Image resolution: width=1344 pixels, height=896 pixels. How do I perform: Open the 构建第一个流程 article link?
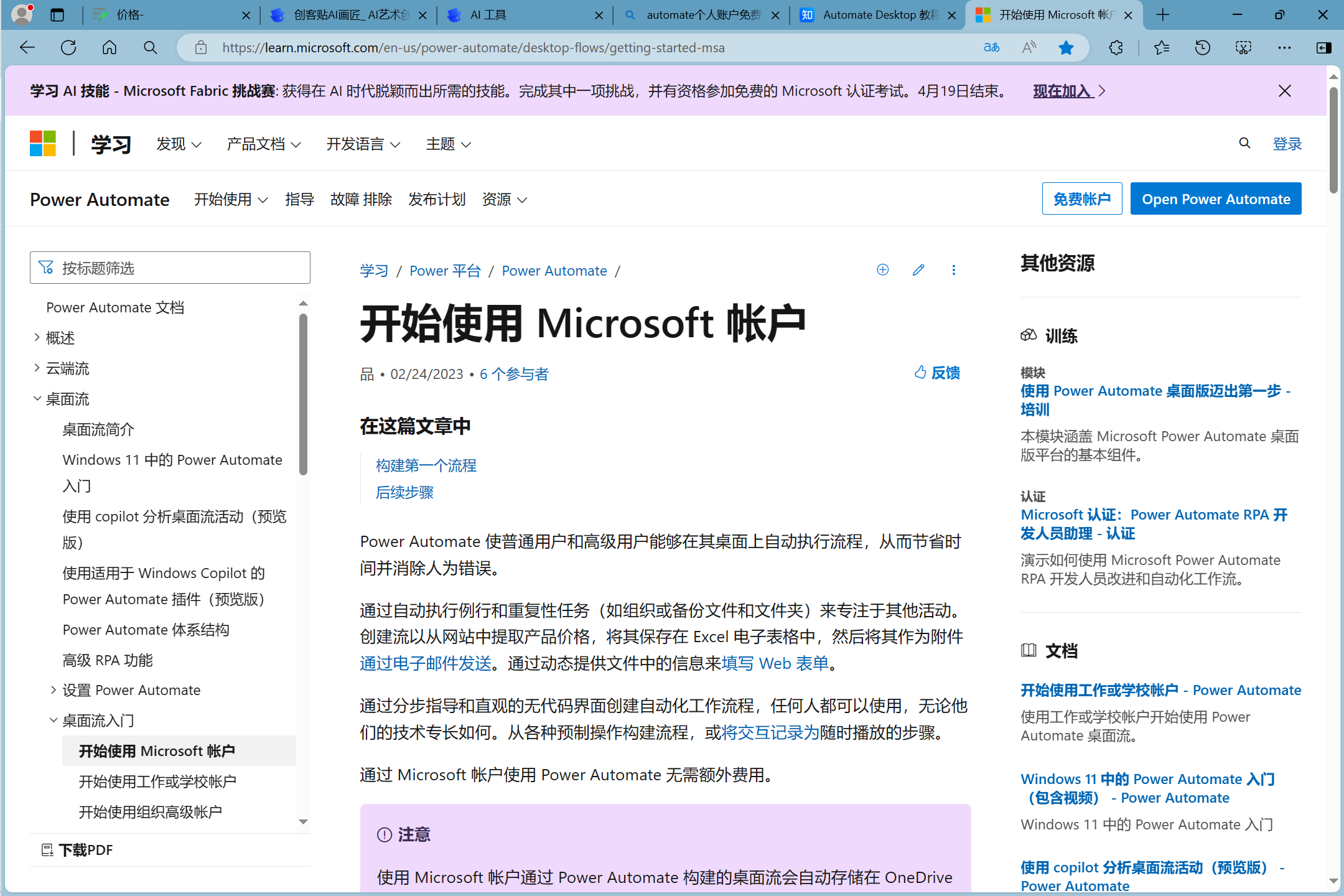coord(426,465)
